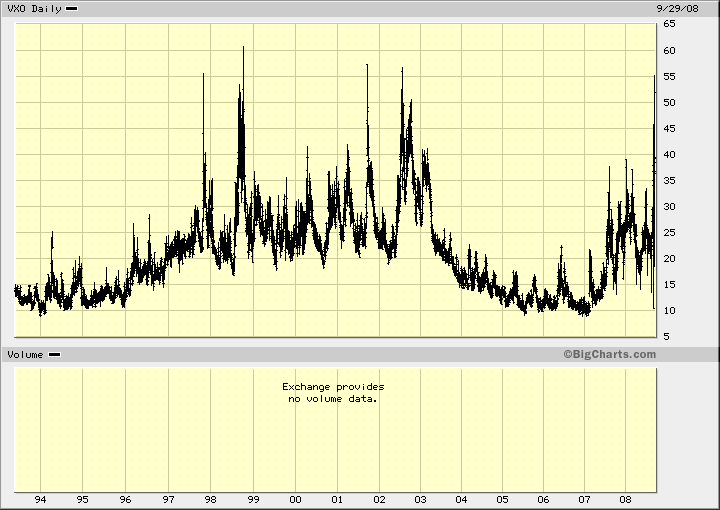Click the 05 year label on the time axis
The image size is (720, 510).
502,500
